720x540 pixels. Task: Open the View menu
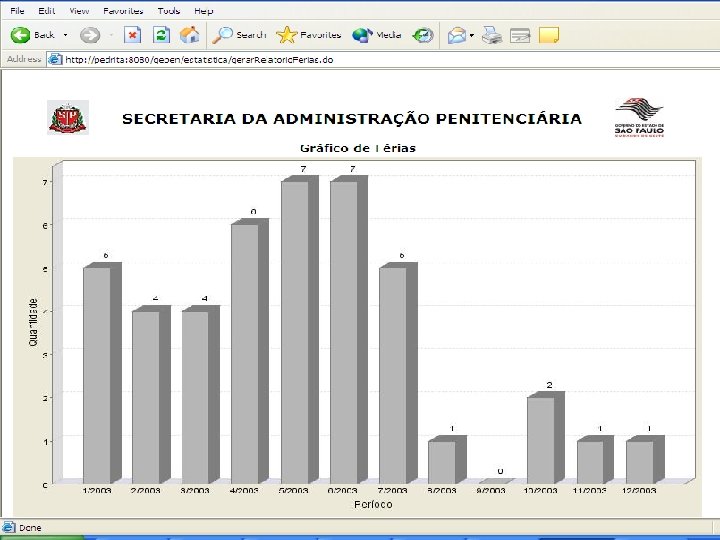pyautogui.click(x=79, y=11)
